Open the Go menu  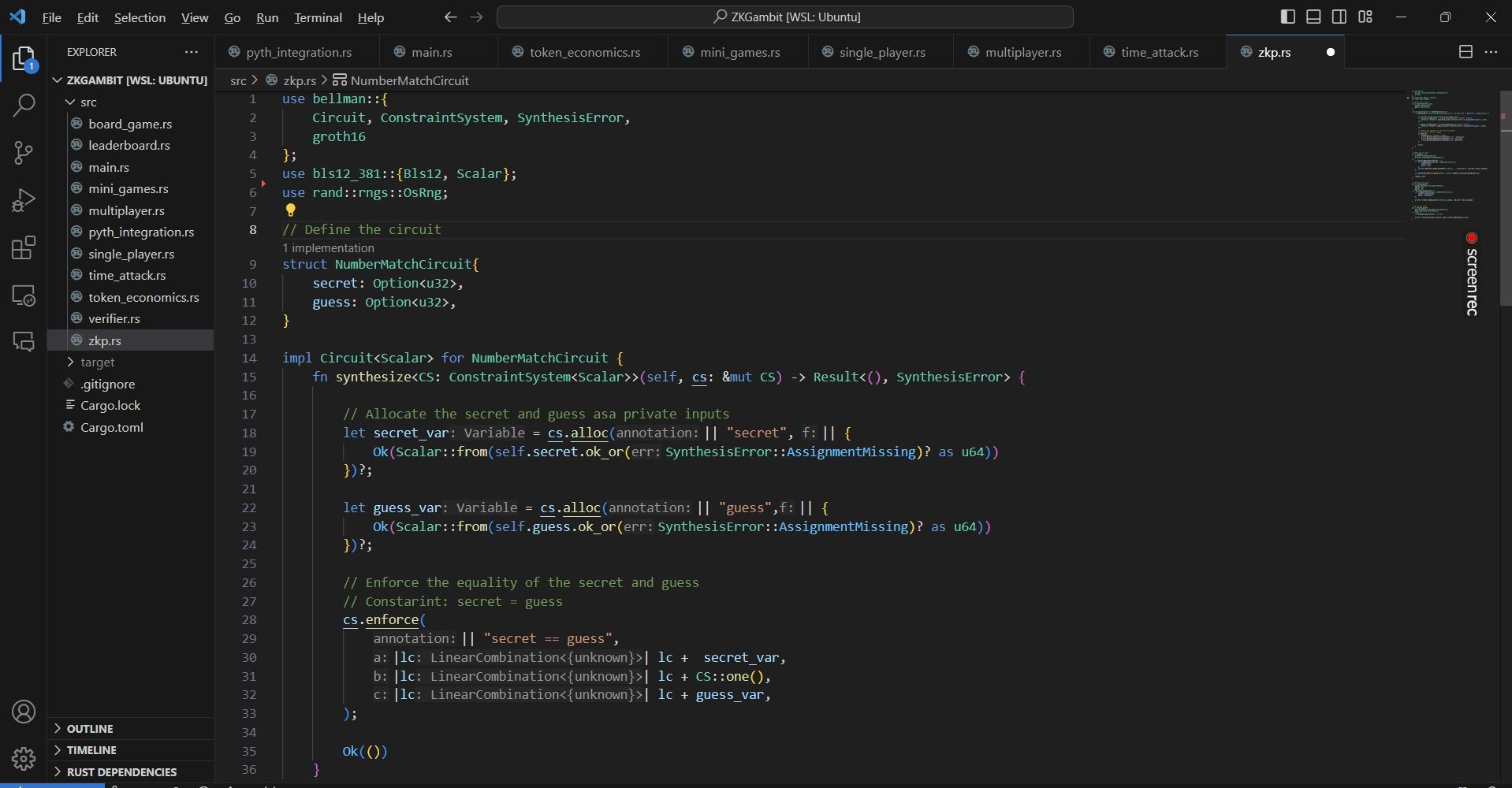pos(232,17)
